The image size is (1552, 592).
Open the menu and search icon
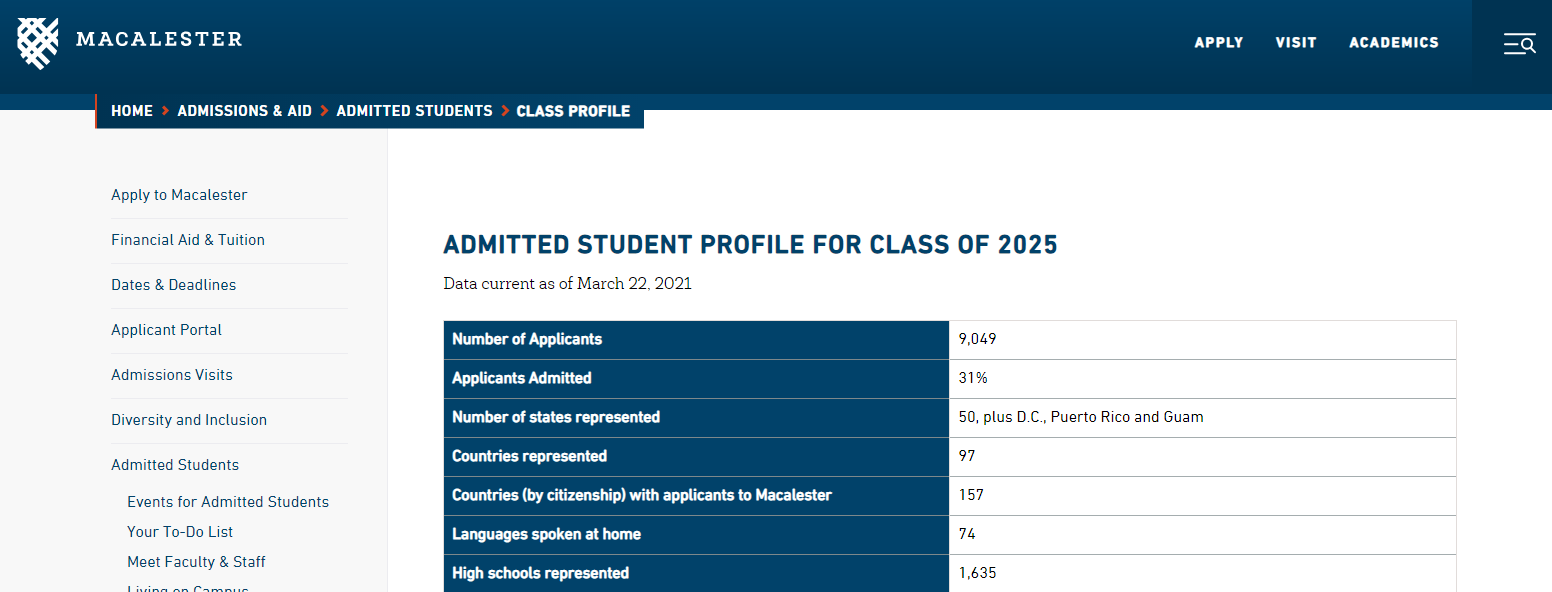pyautogui.click(x=1519, y=43)
